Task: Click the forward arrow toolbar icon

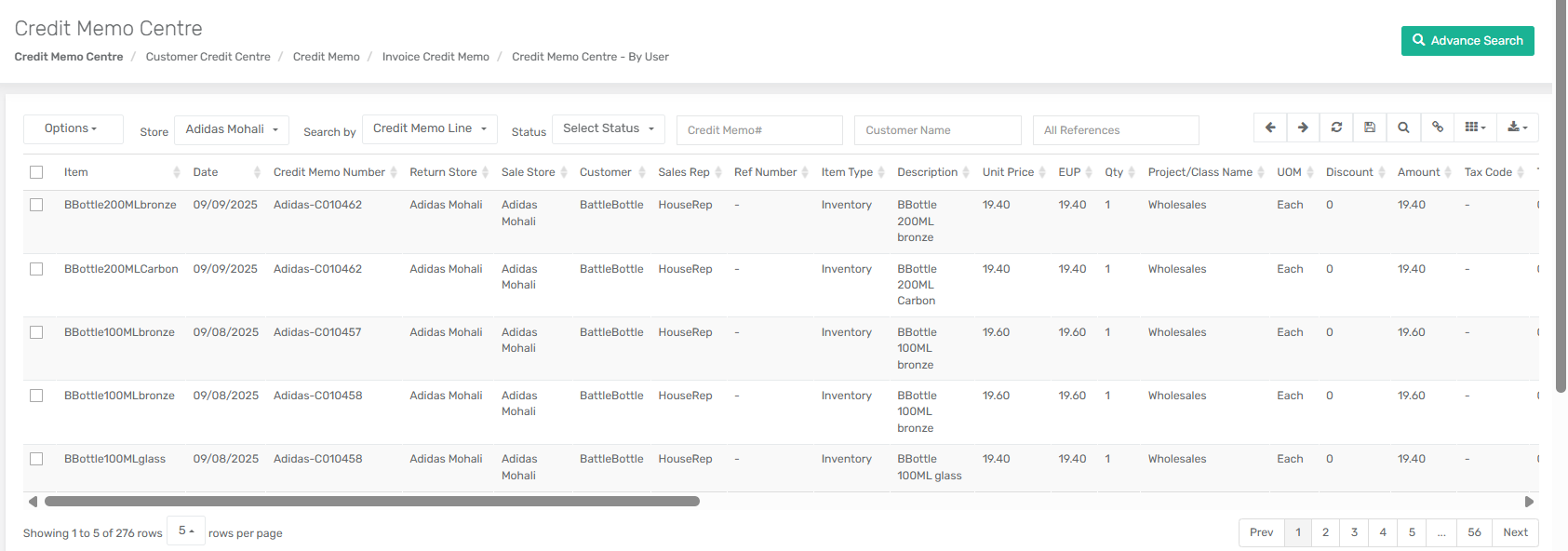Action: pos(1303,128)
